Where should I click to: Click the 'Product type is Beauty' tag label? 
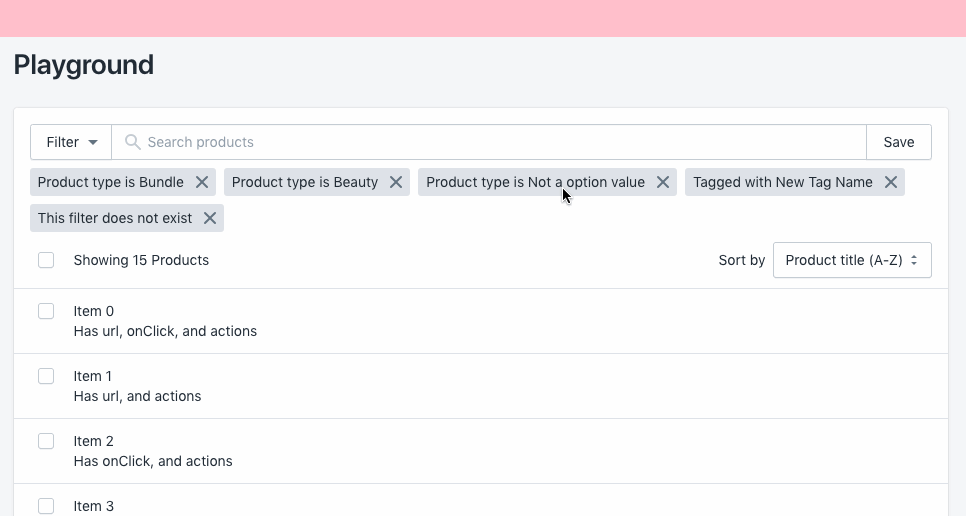pos(304,182)
